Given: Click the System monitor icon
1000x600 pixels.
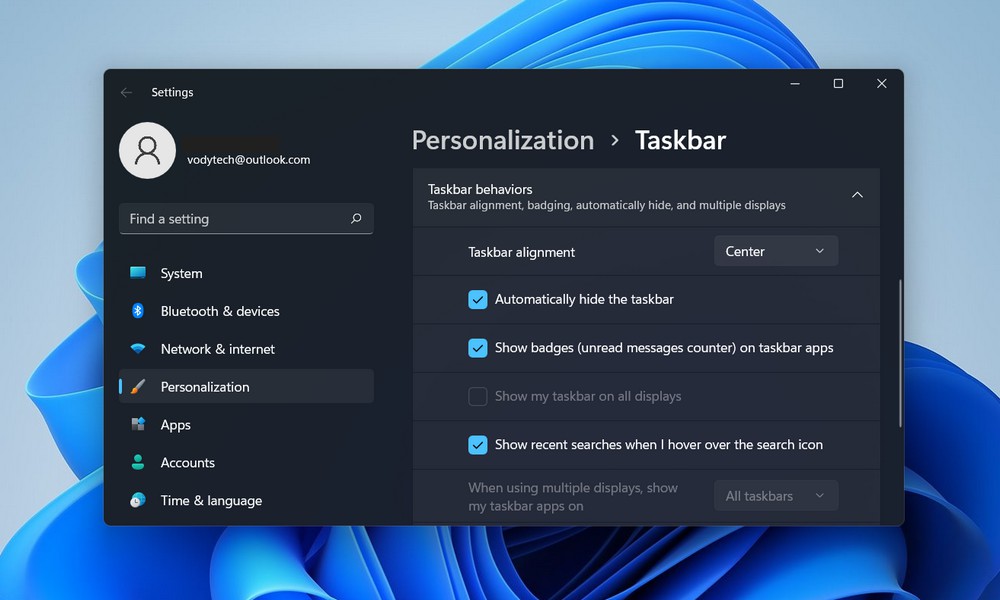Looking at the screenshot, I should click(138, 273).
